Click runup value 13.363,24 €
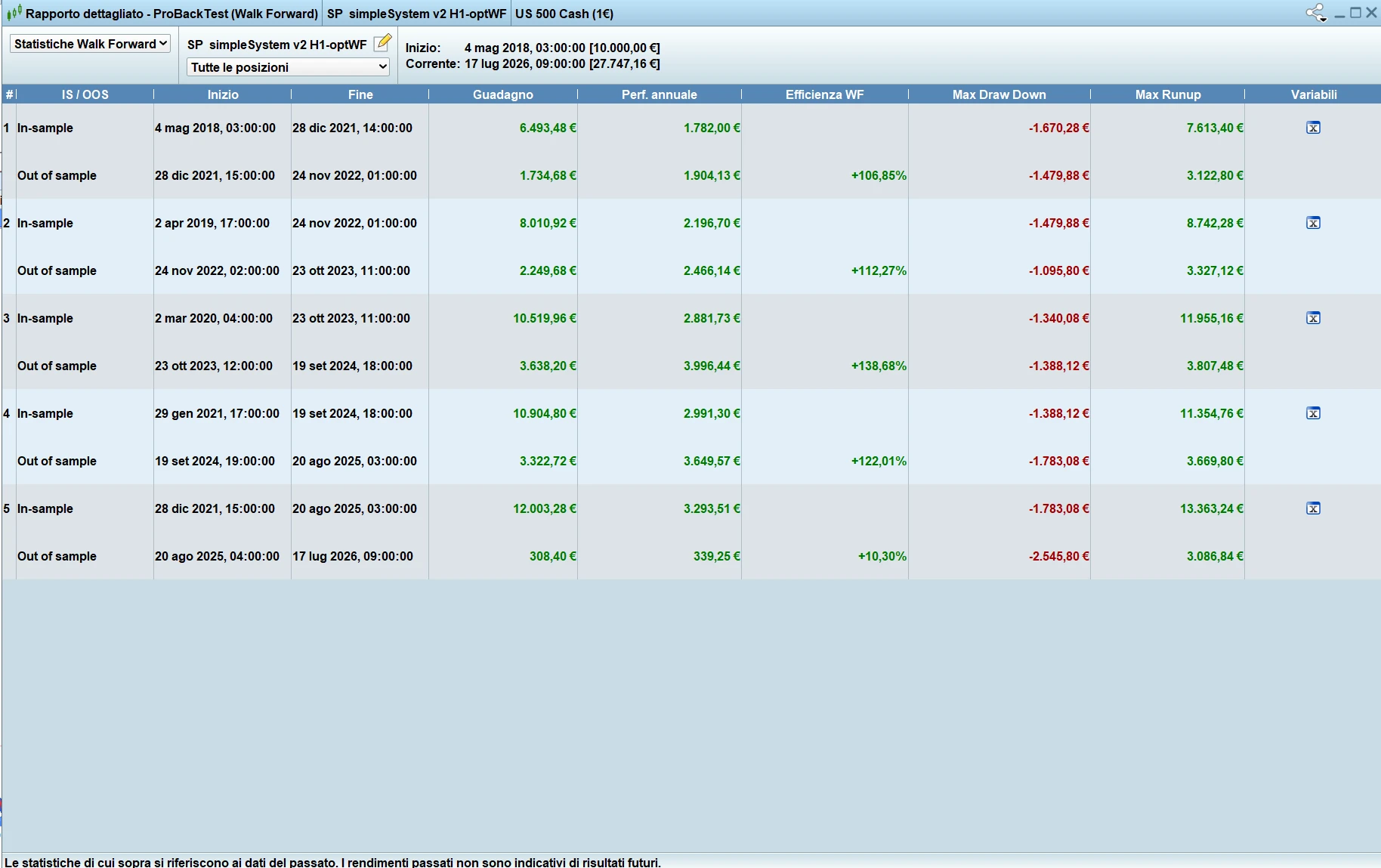This screenshot has height=868, width=1381. point(1212,508)
